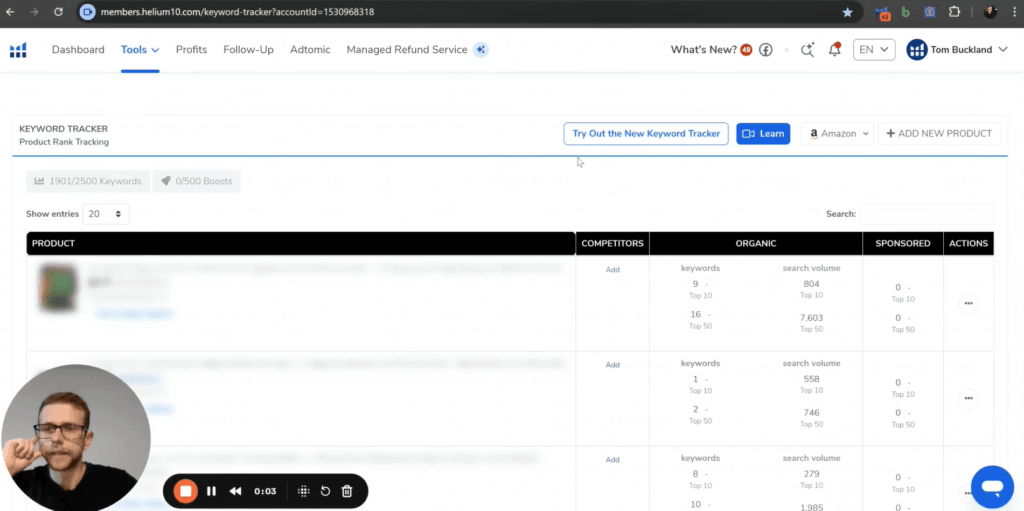Click the What's New 49 badge
This screenshot has width=1024, height=511.
pos(746,50)
